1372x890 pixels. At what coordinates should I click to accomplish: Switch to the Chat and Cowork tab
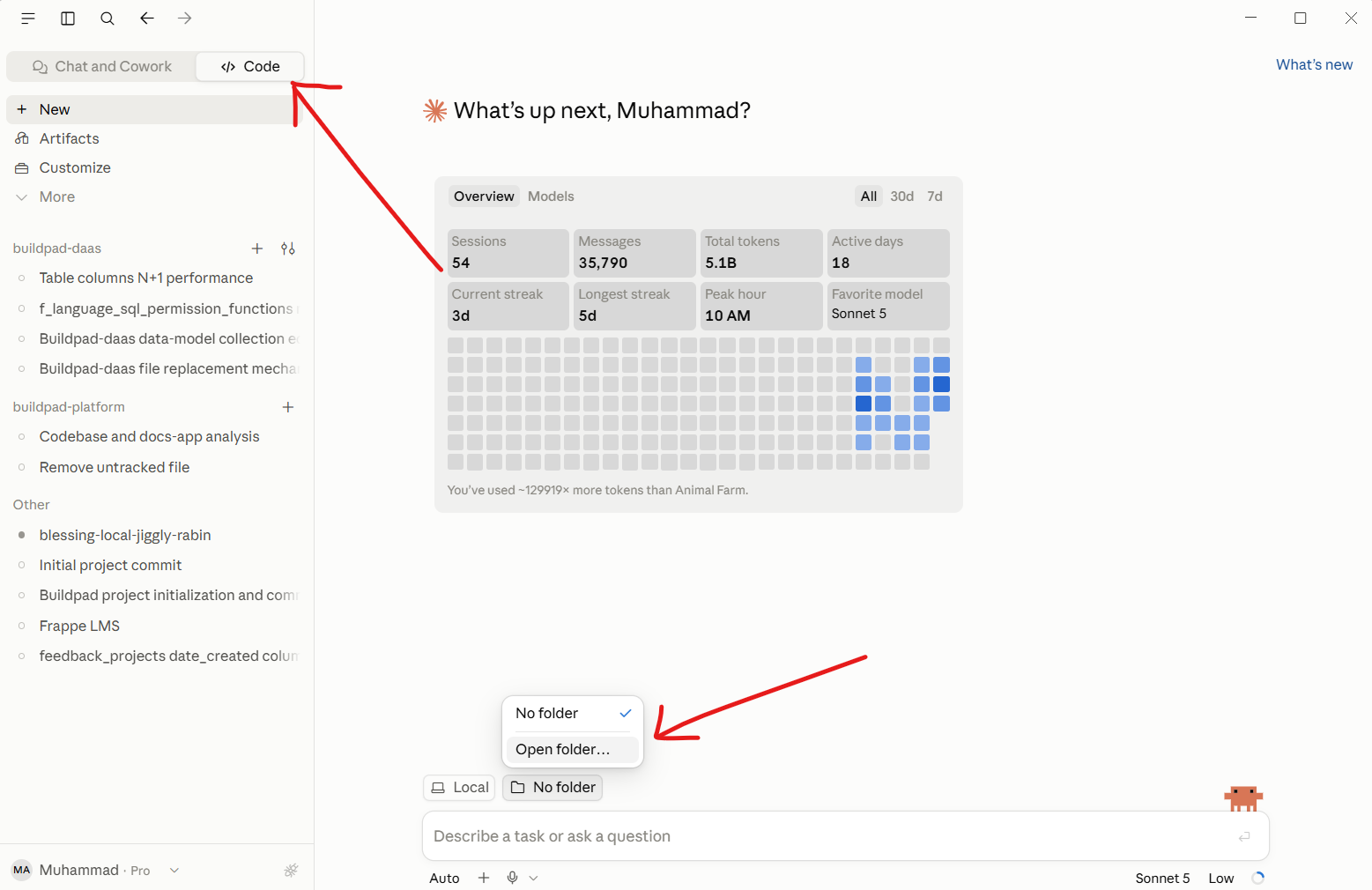tap(102, 66)
